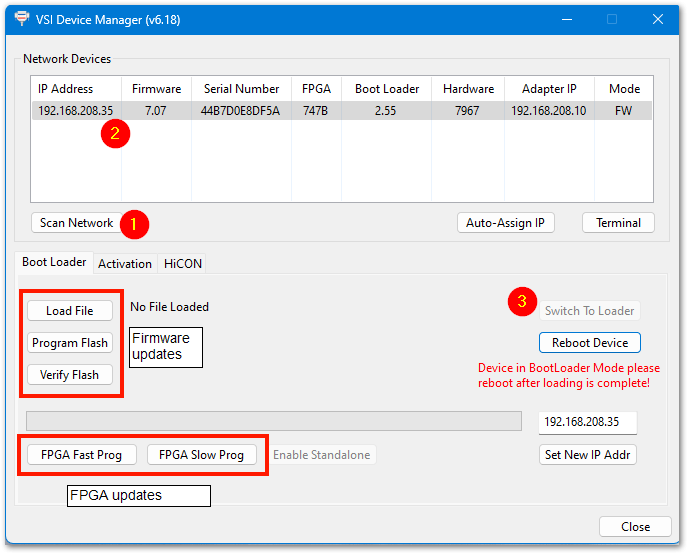Click the FPGA Fast Prog button
The height and width of the screenshot is (554, 688).
82,455
